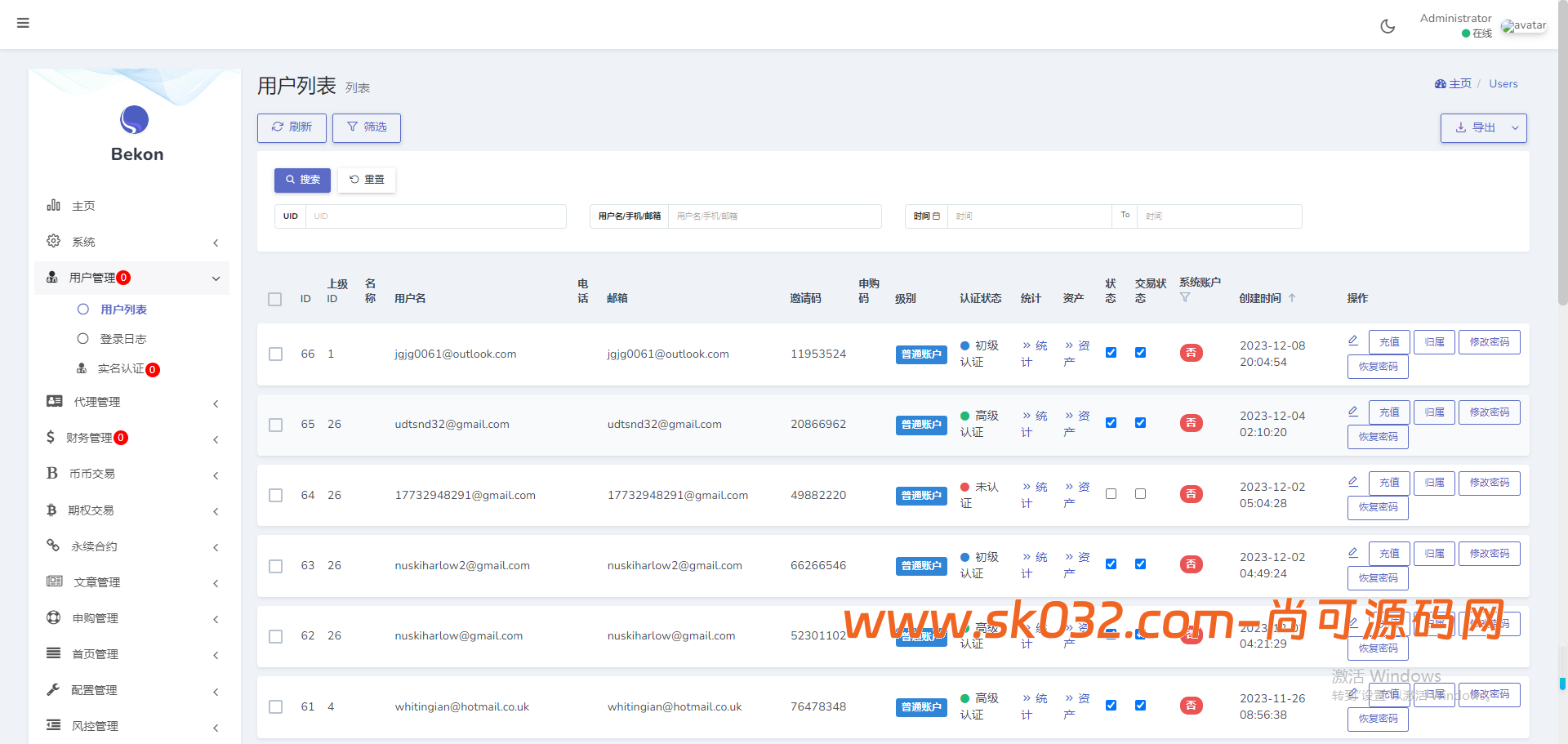Open the calendar icon in time filter

pos(936,216)
